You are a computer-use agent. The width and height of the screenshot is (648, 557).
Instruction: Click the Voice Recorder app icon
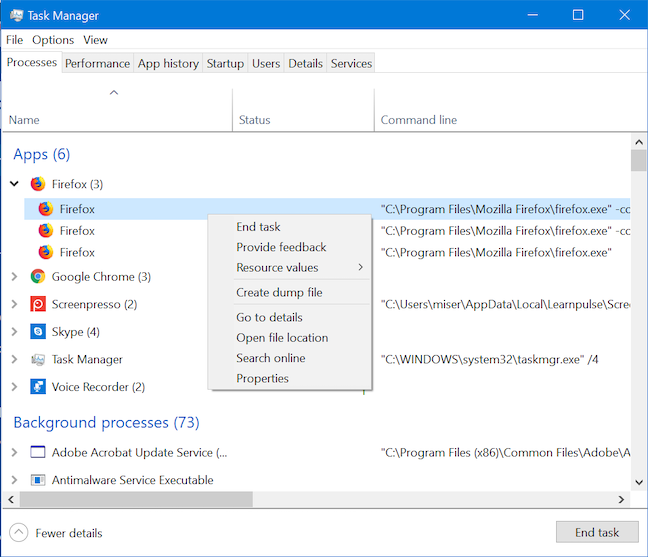click(38, 387)
